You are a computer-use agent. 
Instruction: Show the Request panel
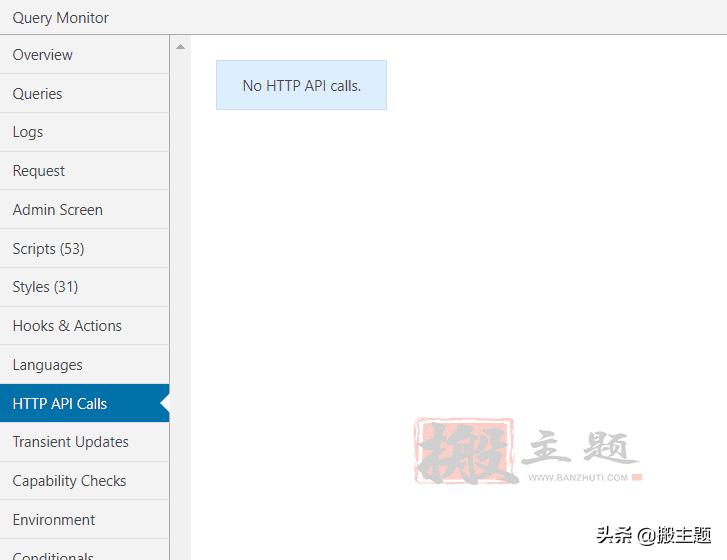click(x=39, y=171)
